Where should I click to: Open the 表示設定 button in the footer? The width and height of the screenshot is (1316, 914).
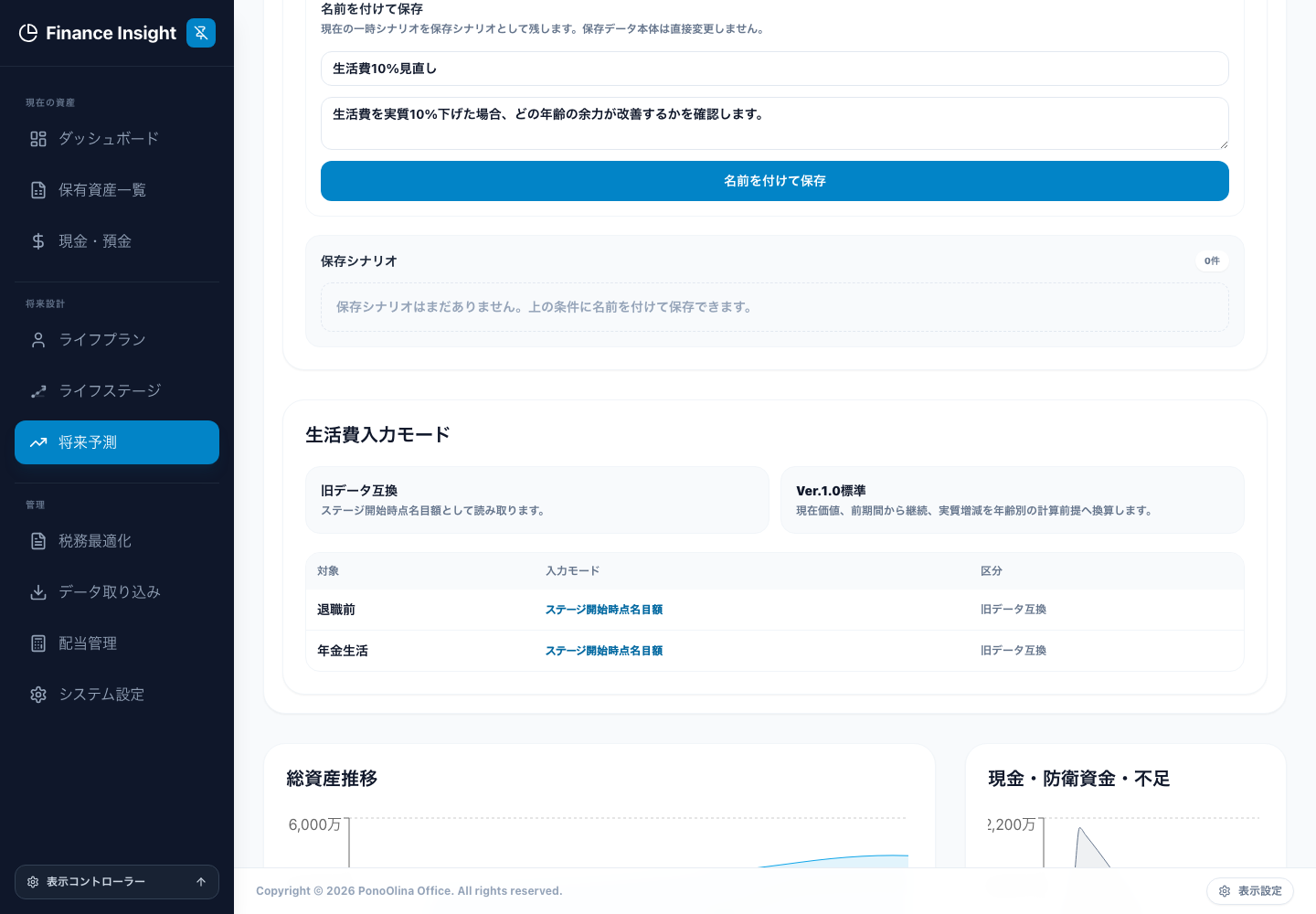1250,891
